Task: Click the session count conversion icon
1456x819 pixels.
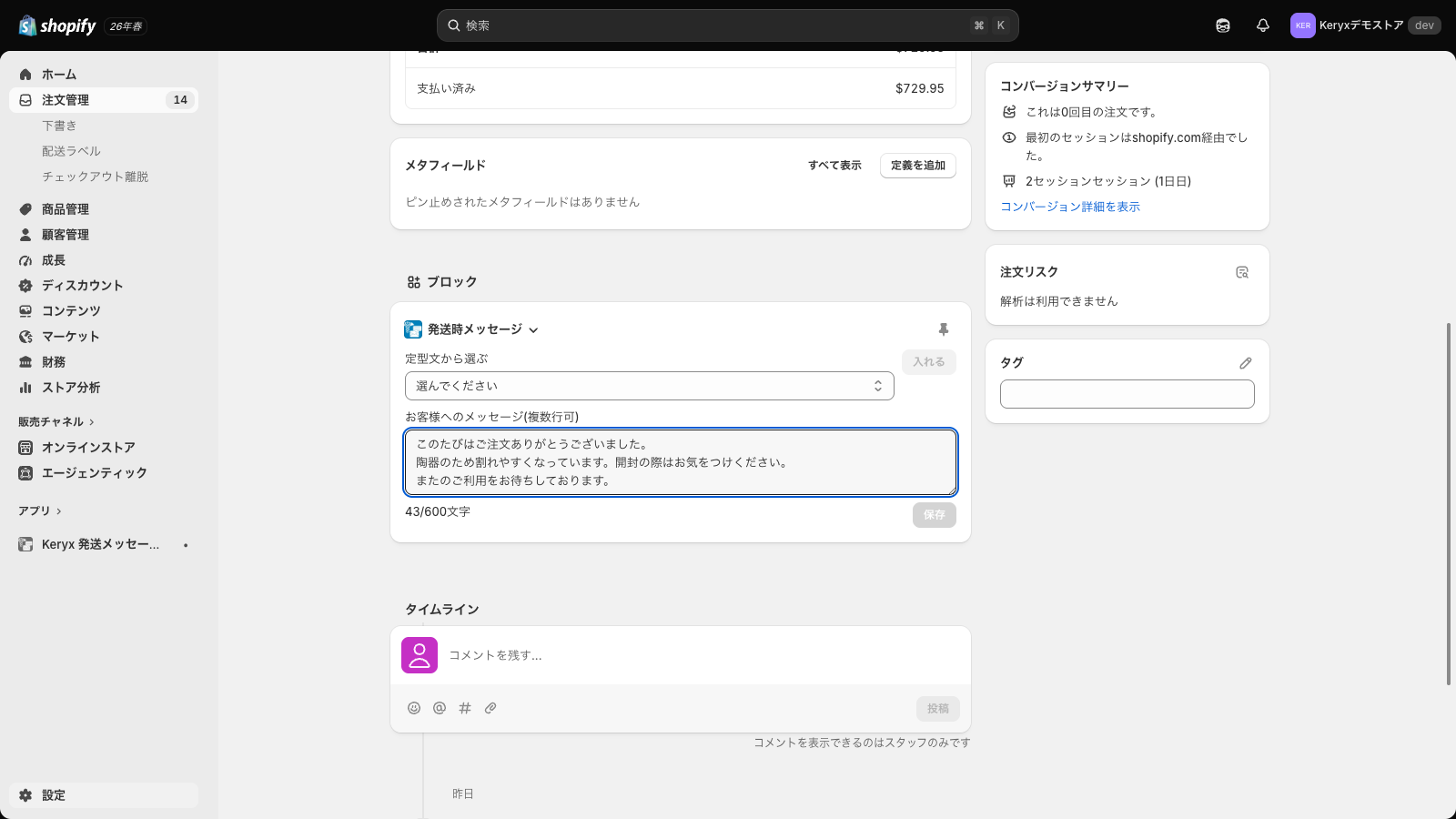Action: [x=1008, y=181]
